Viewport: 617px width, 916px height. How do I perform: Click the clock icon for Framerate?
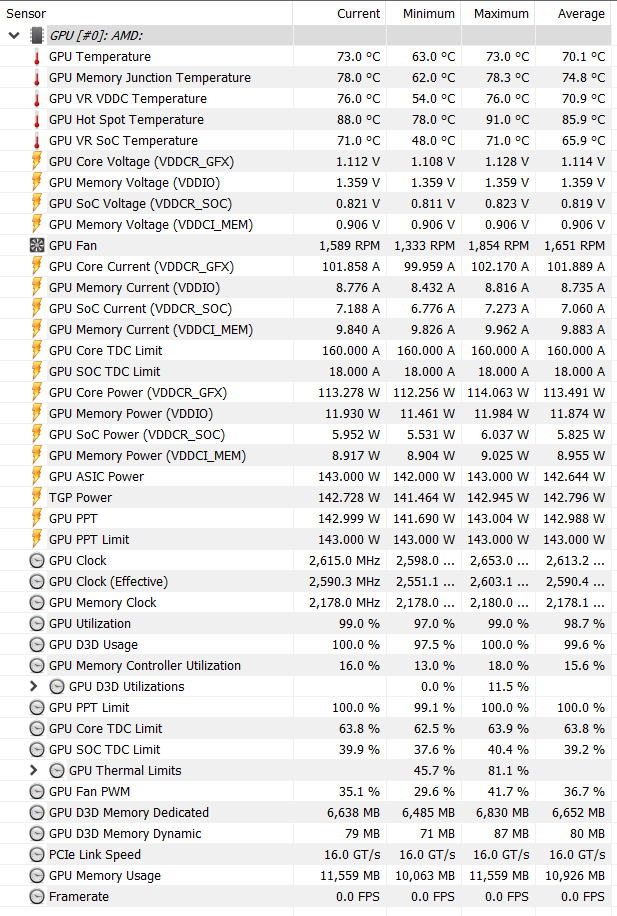[x=37, y=897]
